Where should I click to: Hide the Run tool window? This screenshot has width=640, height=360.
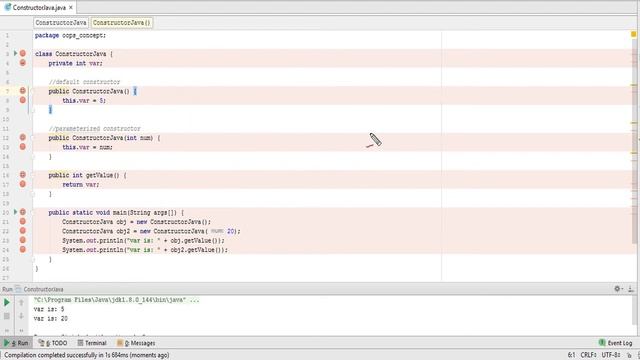tap(631, 289)
